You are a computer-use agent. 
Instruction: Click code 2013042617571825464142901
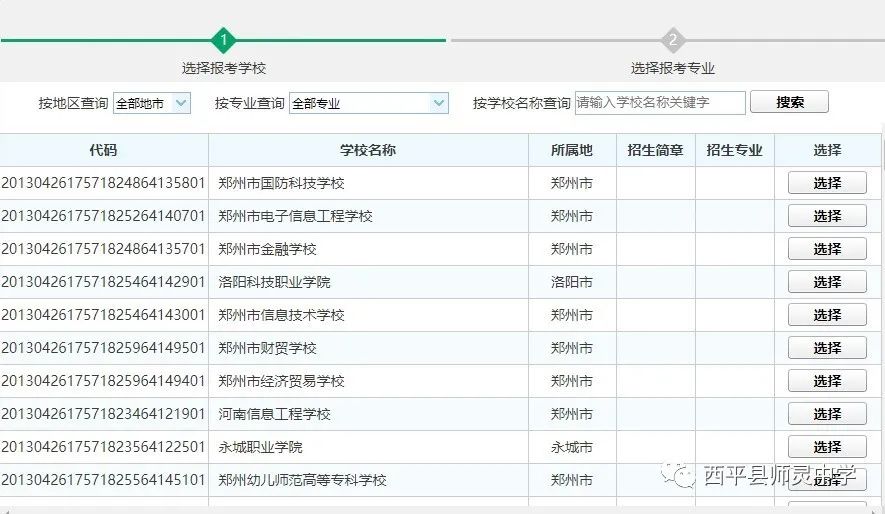tap(103, 282)
